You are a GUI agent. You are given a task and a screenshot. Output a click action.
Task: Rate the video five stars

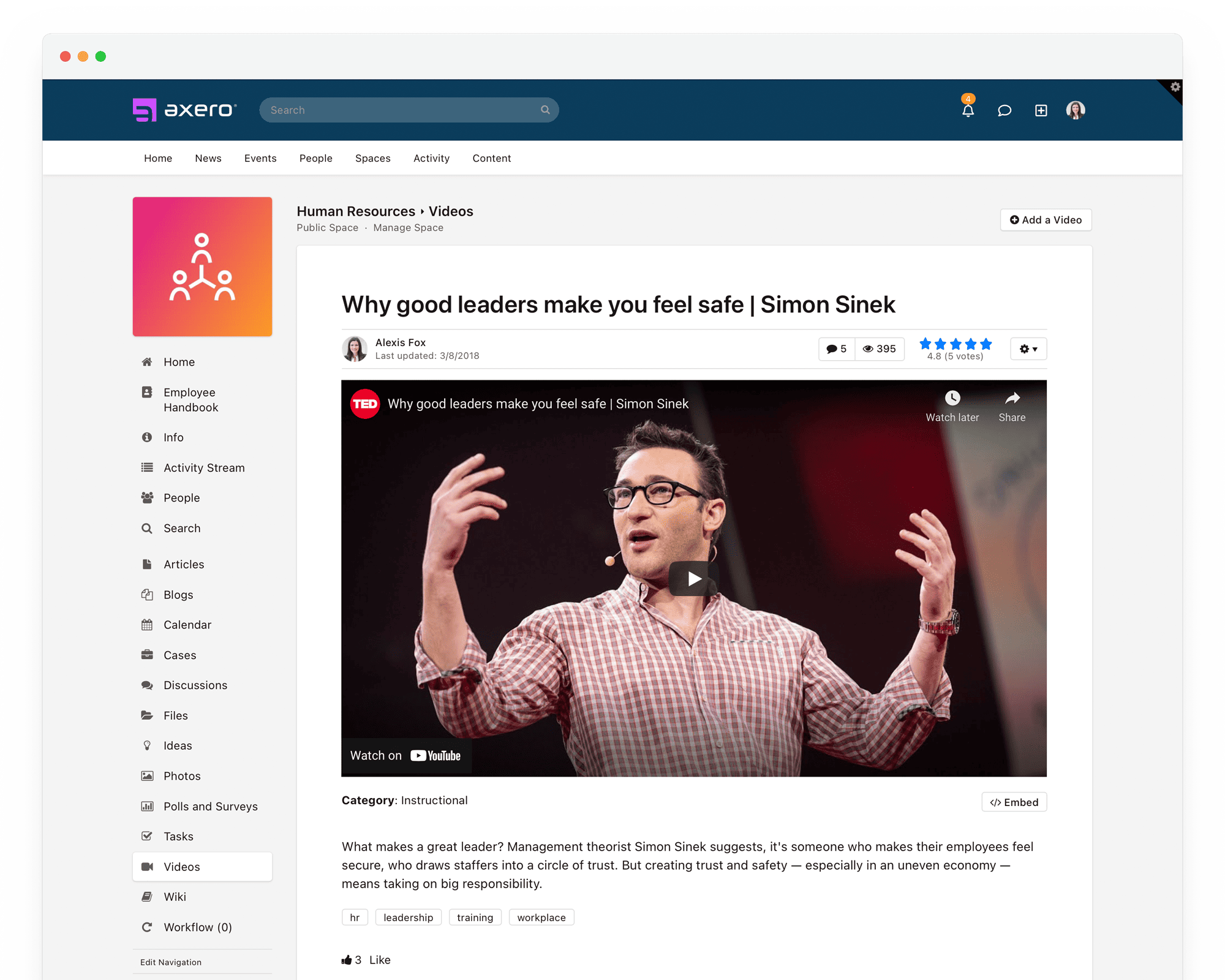tap(987, 344)
